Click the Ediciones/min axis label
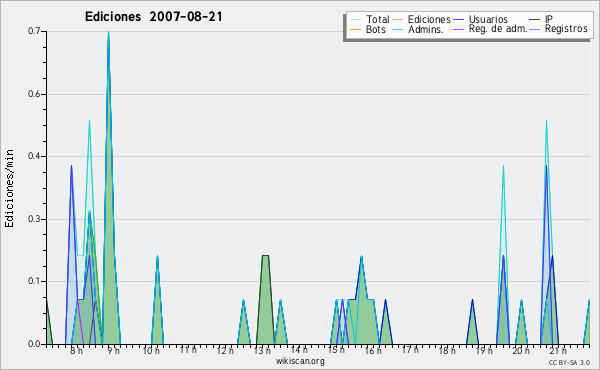This screenshot has height=370, width=600. pos(9,188)
